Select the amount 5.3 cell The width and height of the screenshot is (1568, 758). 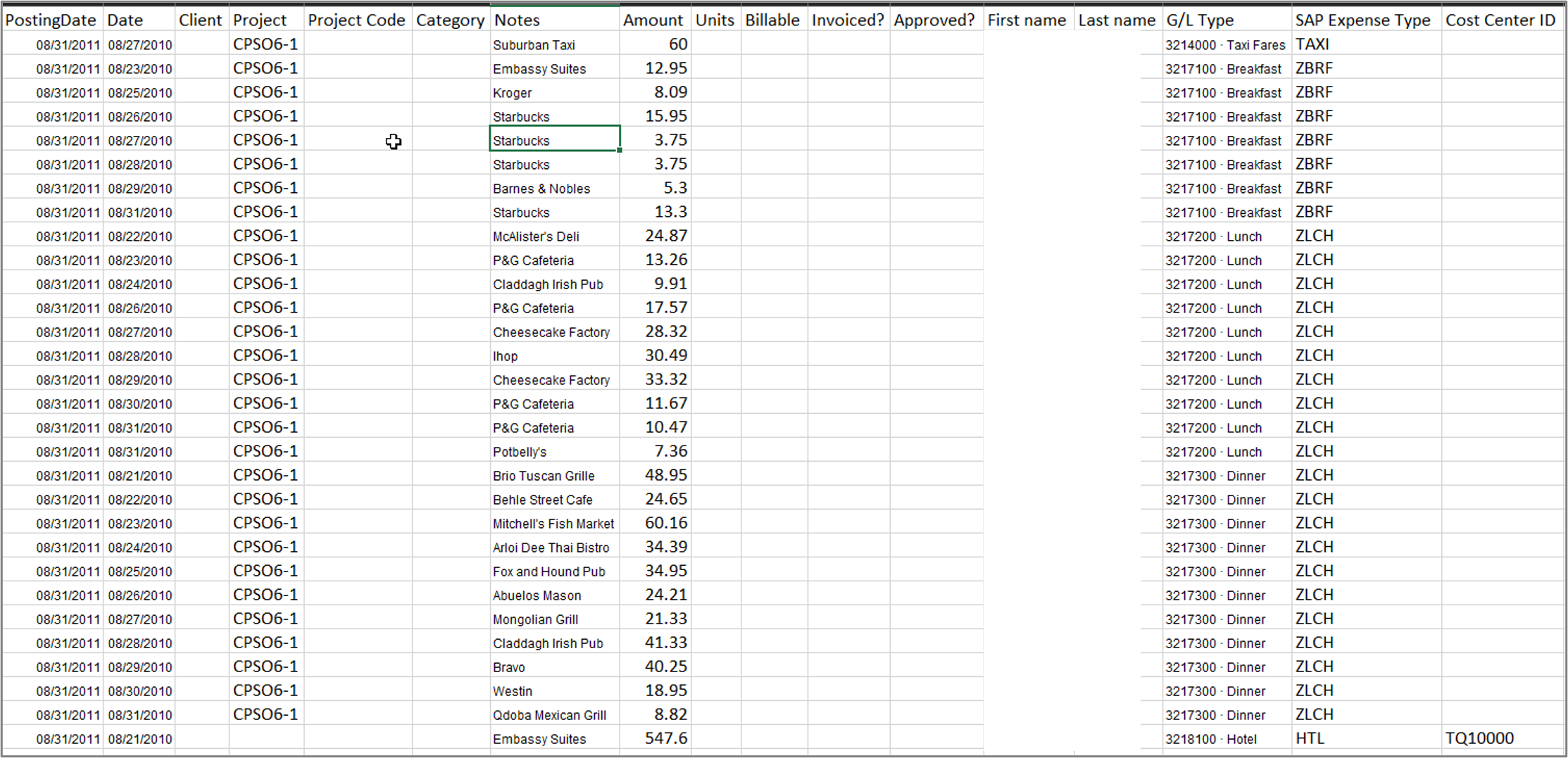pos(656,188)
